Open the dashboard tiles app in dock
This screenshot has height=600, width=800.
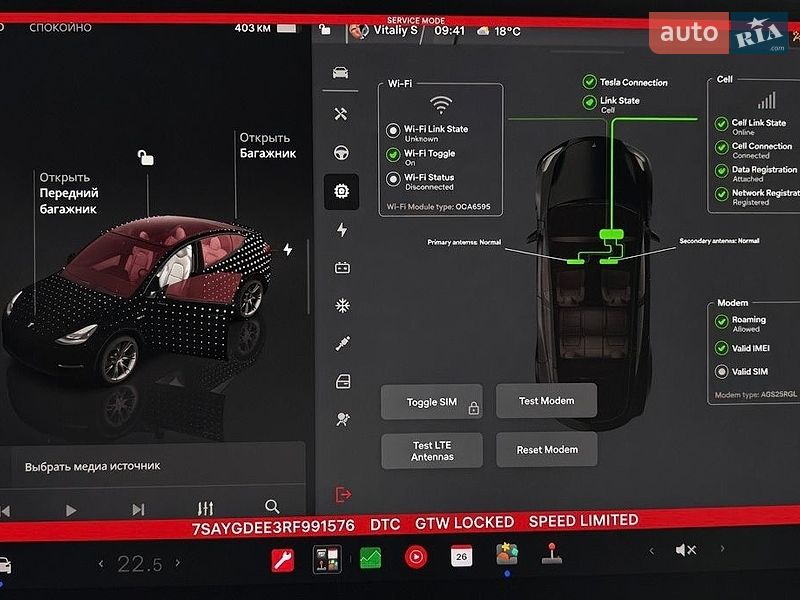click(327, 559)
